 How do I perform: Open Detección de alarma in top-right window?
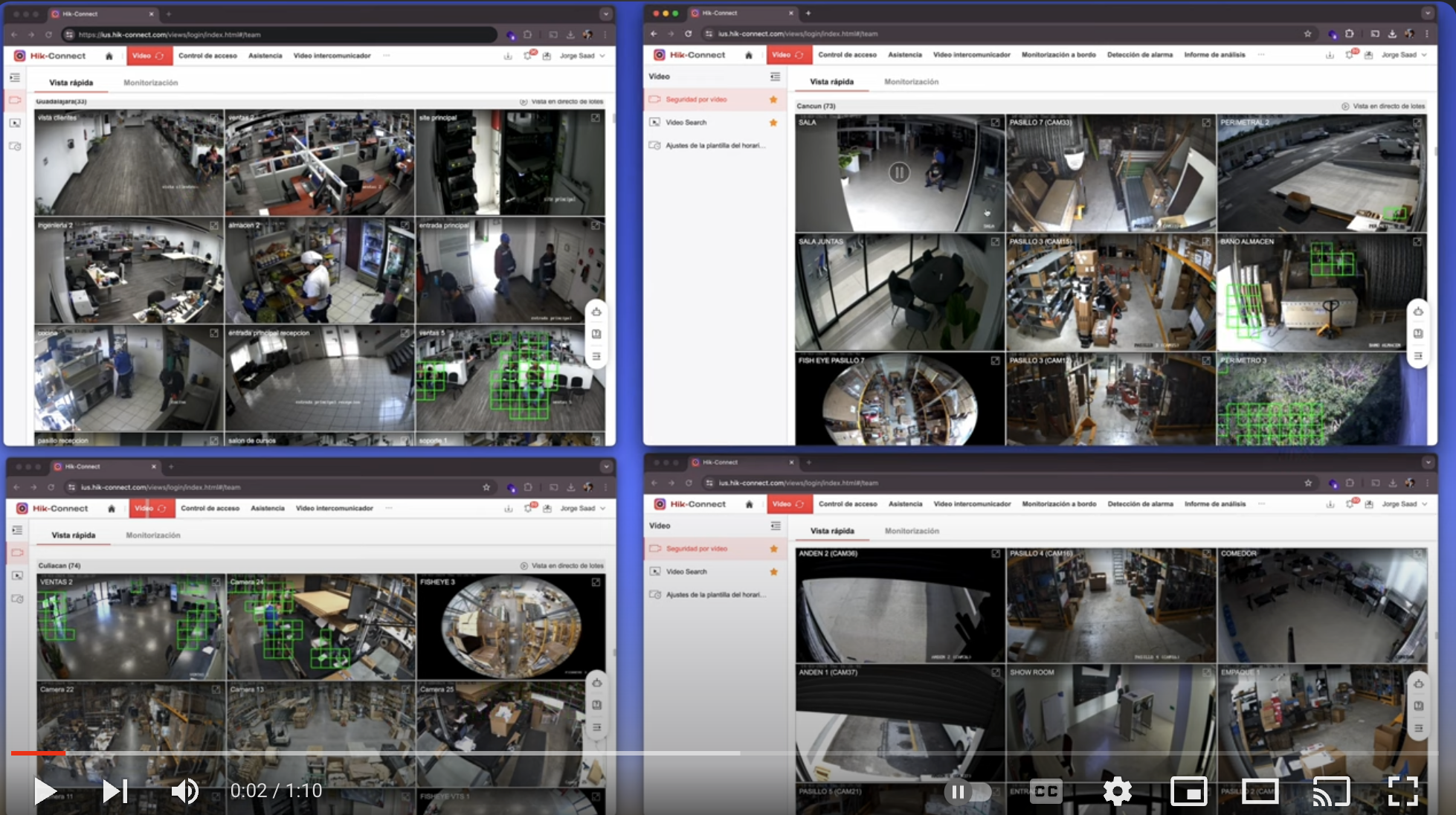click(1139, 55)
